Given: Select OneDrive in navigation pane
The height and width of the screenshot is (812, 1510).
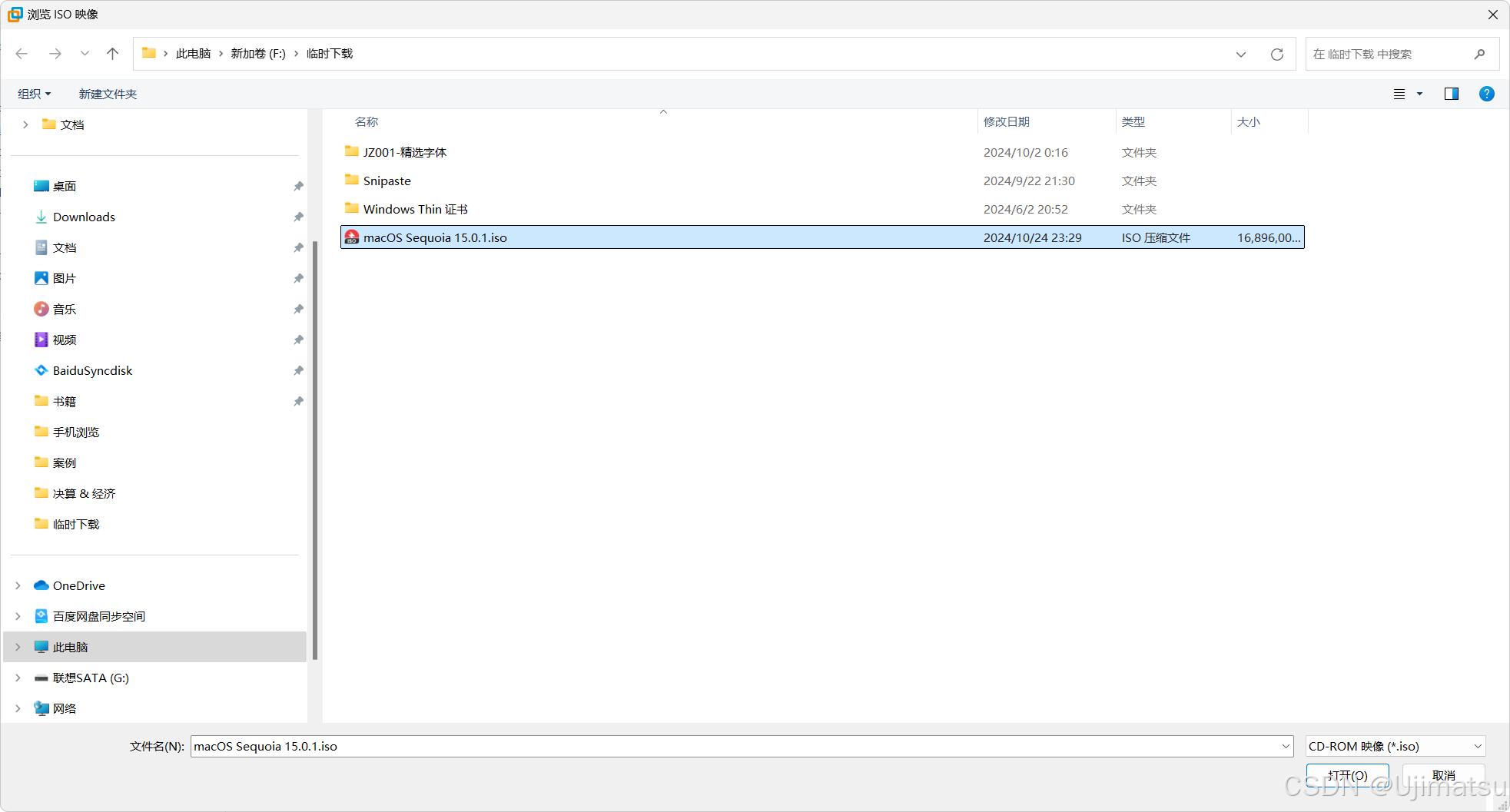Looking at the screenshot, I should (x=78, y=585).
